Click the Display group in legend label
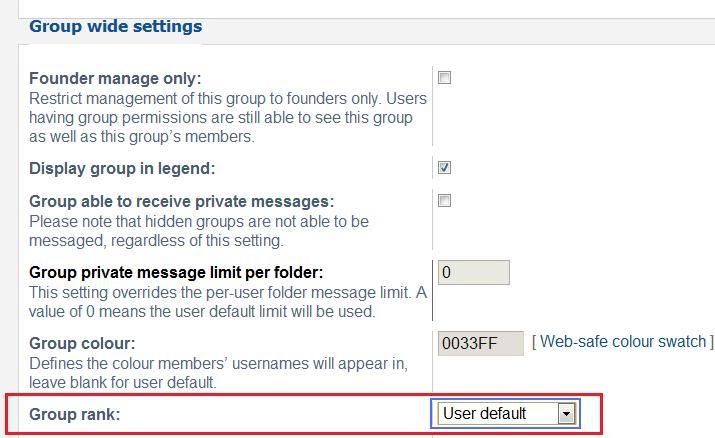The image size is (715, 438). pyautogui.click(x=122, y=169)
